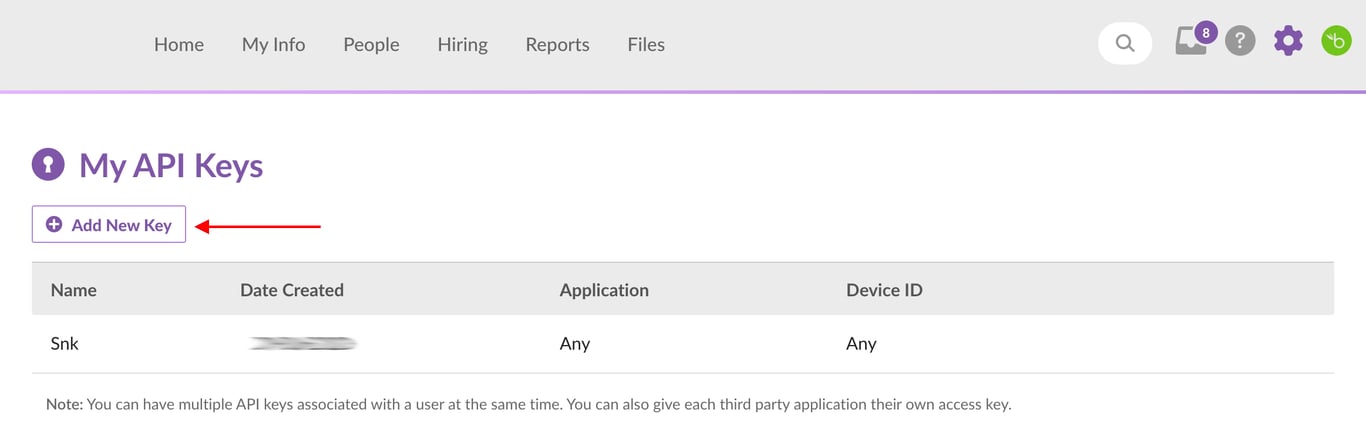Open the settings gear icon
Screen dimensions: 1366x433
pyautogui.click(x=1288, y=41)
